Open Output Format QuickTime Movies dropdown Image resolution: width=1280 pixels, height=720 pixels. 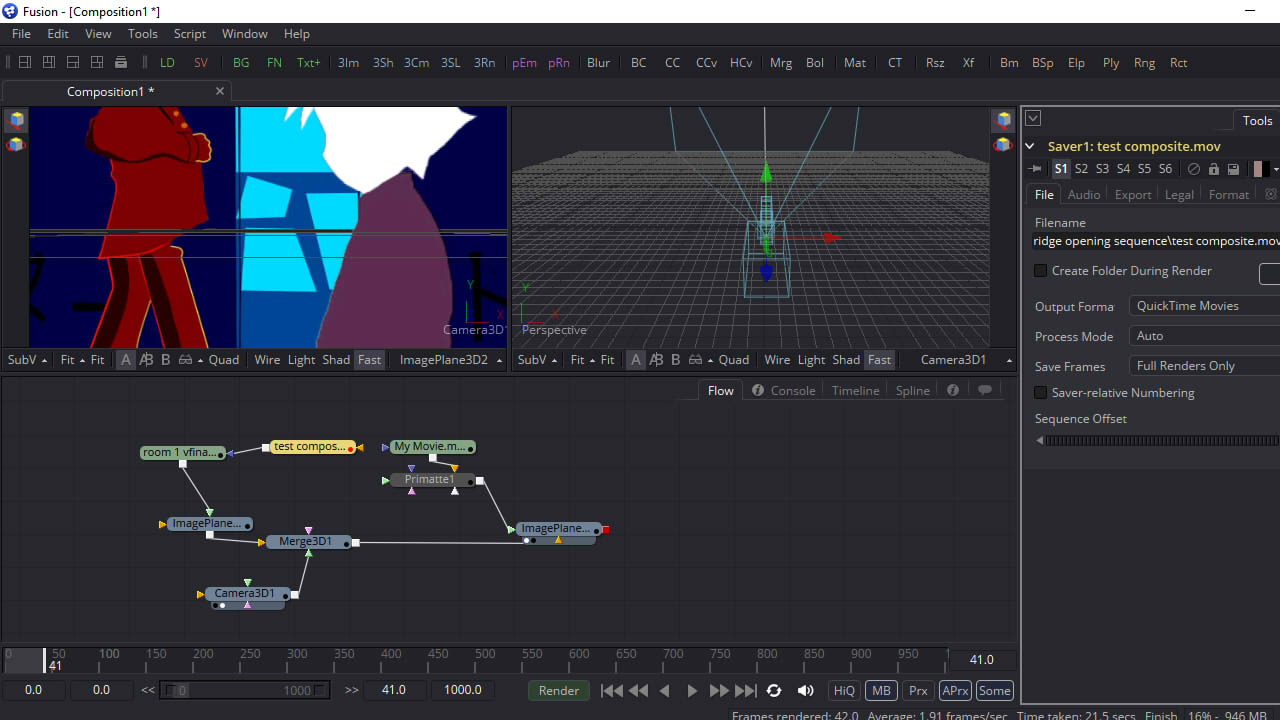coord(1204,306)
